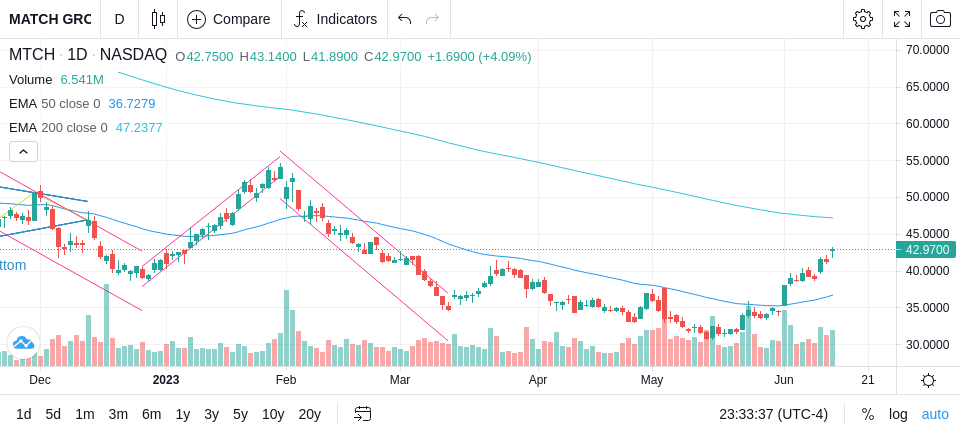Click the May label on time axis

click(652, 380)
